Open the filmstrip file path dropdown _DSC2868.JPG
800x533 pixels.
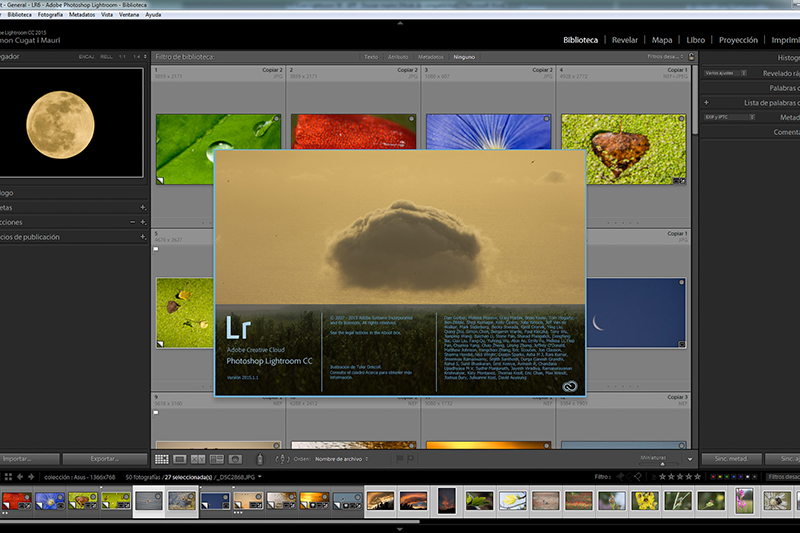coord(240,477)
